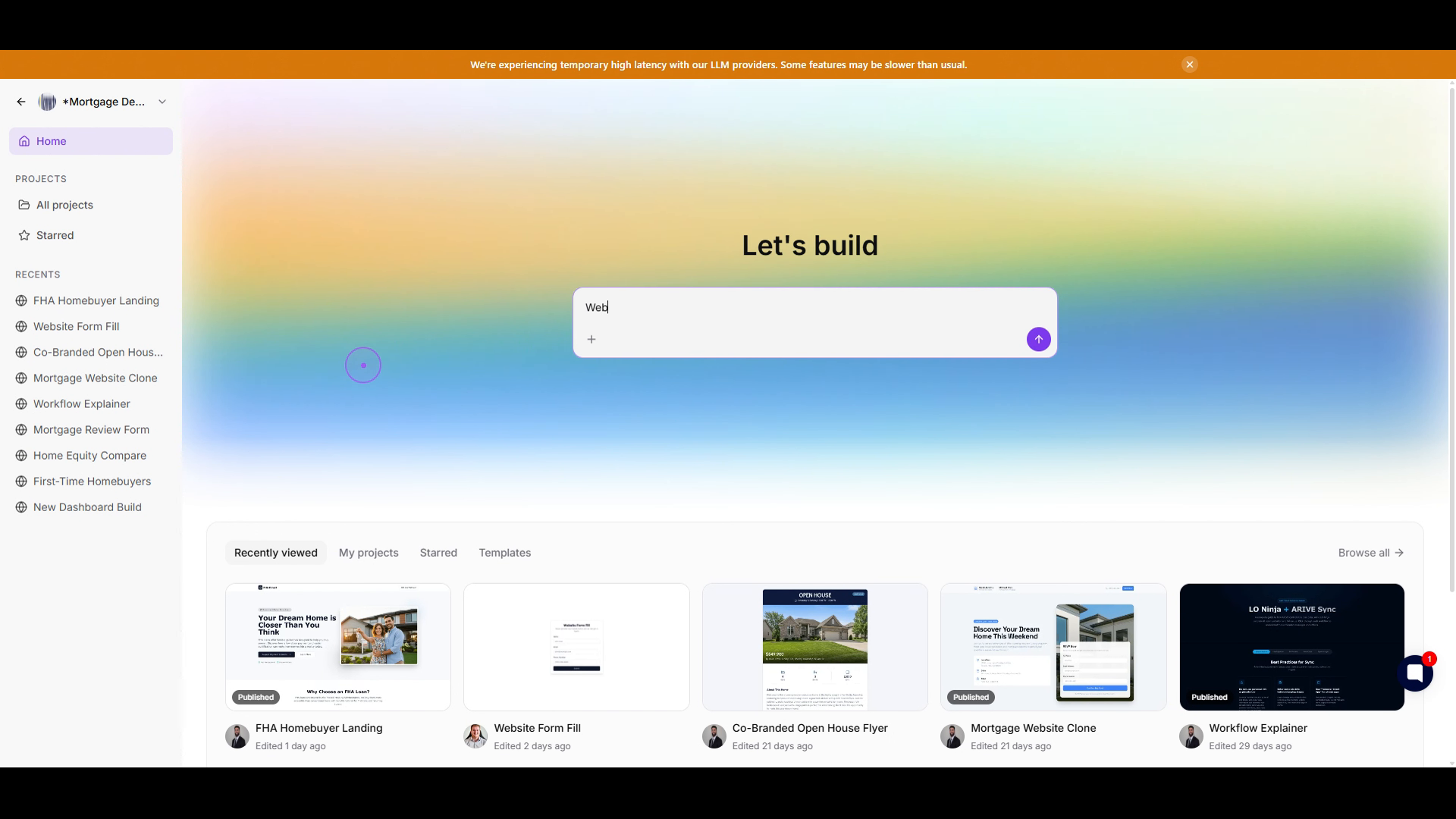This screenshot has width=1456, height=819.
Task: Click the Mortgage Website Clone card title
Action: point(1034,728)
